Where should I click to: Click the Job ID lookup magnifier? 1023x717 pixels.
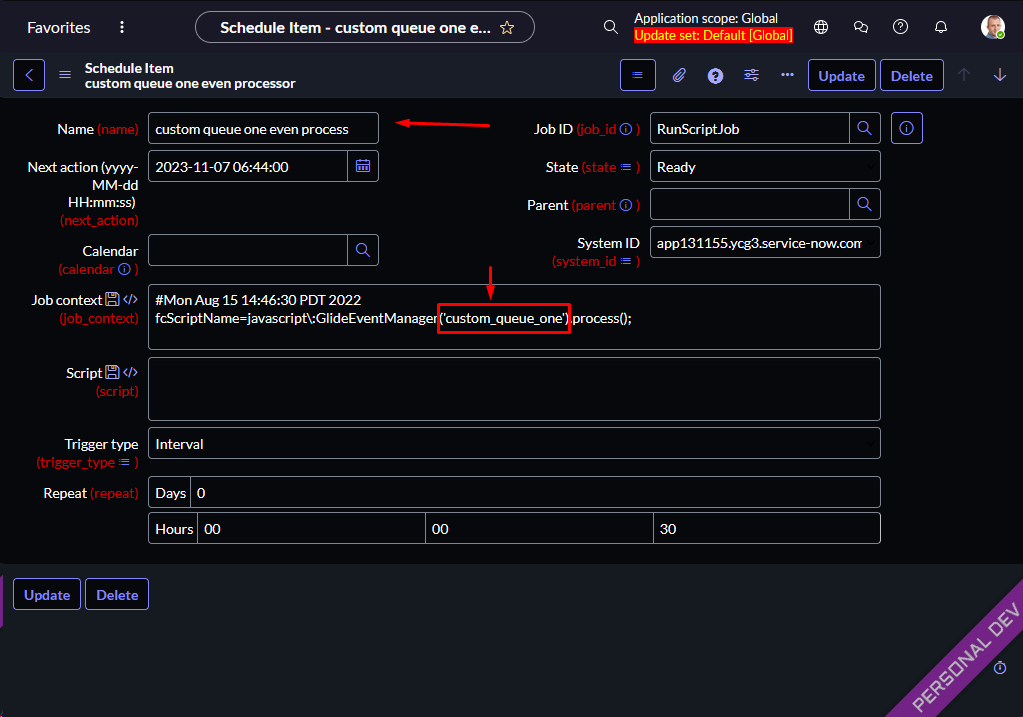[865, 128]
